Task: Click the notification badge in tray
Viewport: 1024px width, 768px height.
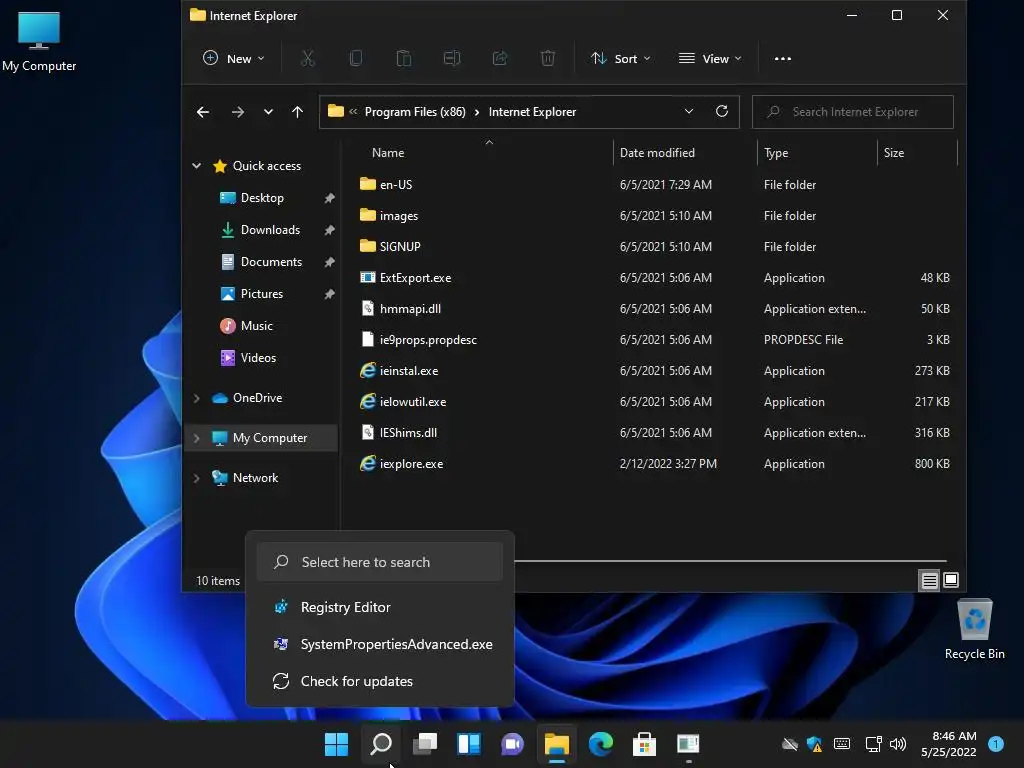Action: [x=996, y=744]
